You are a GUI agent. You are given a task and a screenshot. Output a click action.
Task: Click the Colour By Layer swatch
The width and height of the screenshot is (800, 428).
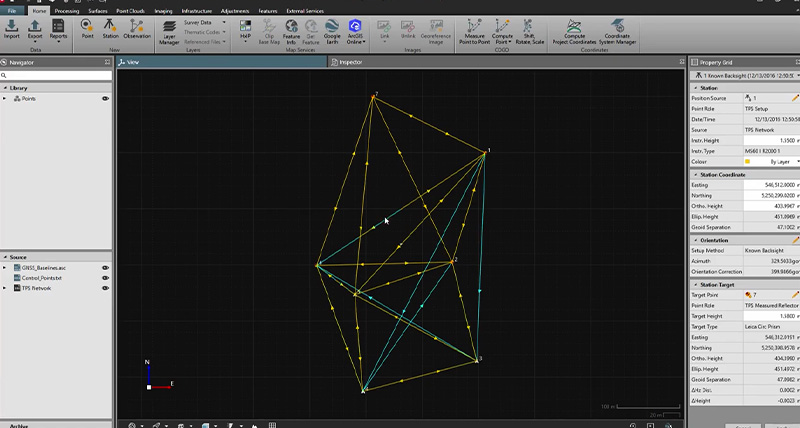[746, 160]
